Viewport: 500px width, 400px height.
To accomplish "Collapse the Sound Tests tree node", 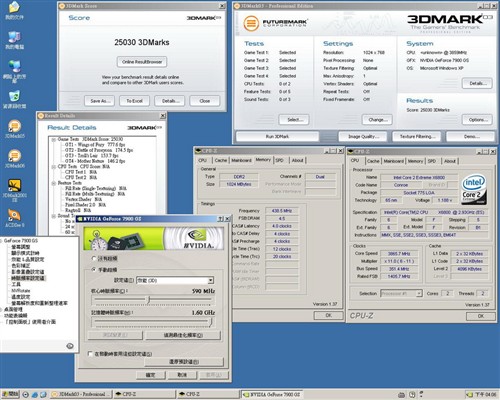I will point(54,216).
